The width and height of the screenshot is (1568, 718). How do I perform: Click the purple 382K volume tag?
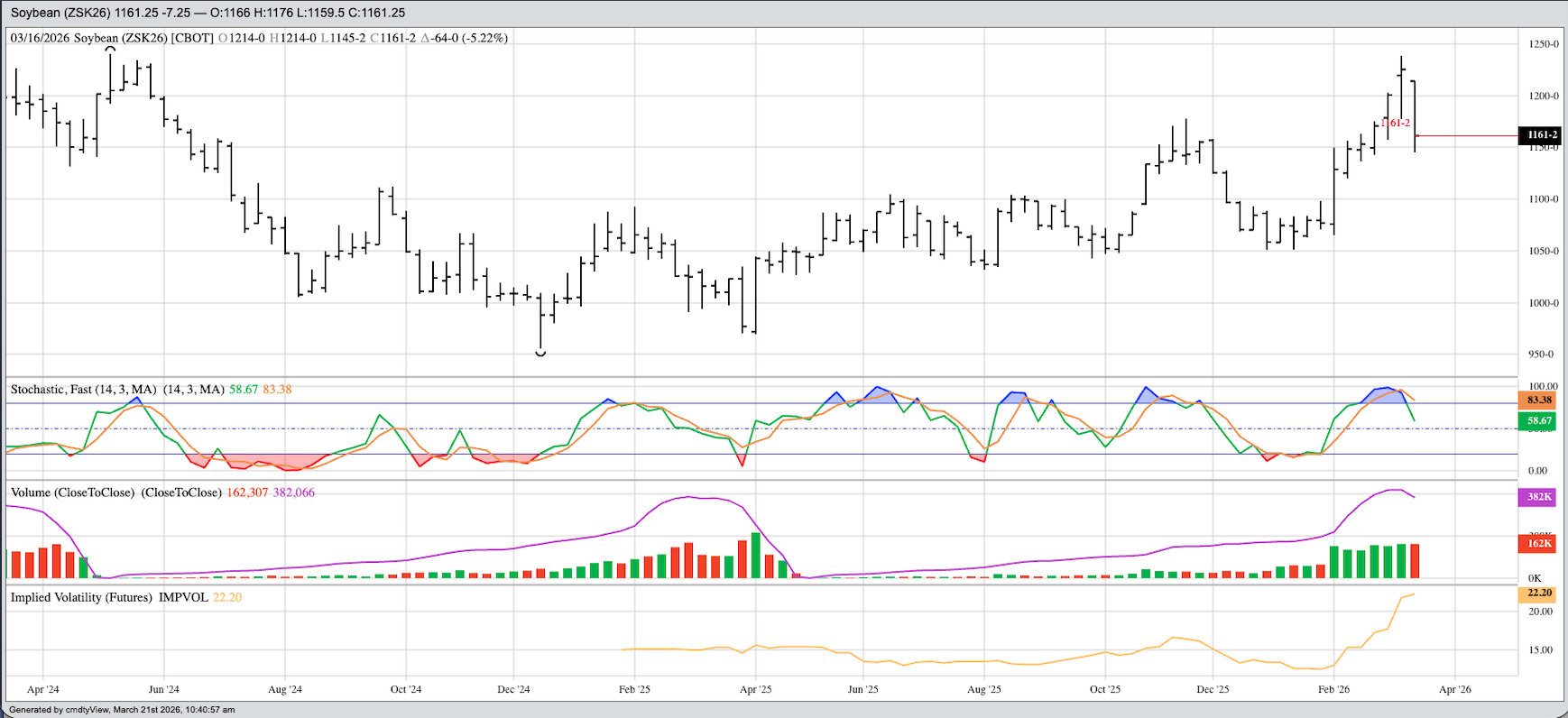[1538, 497]
